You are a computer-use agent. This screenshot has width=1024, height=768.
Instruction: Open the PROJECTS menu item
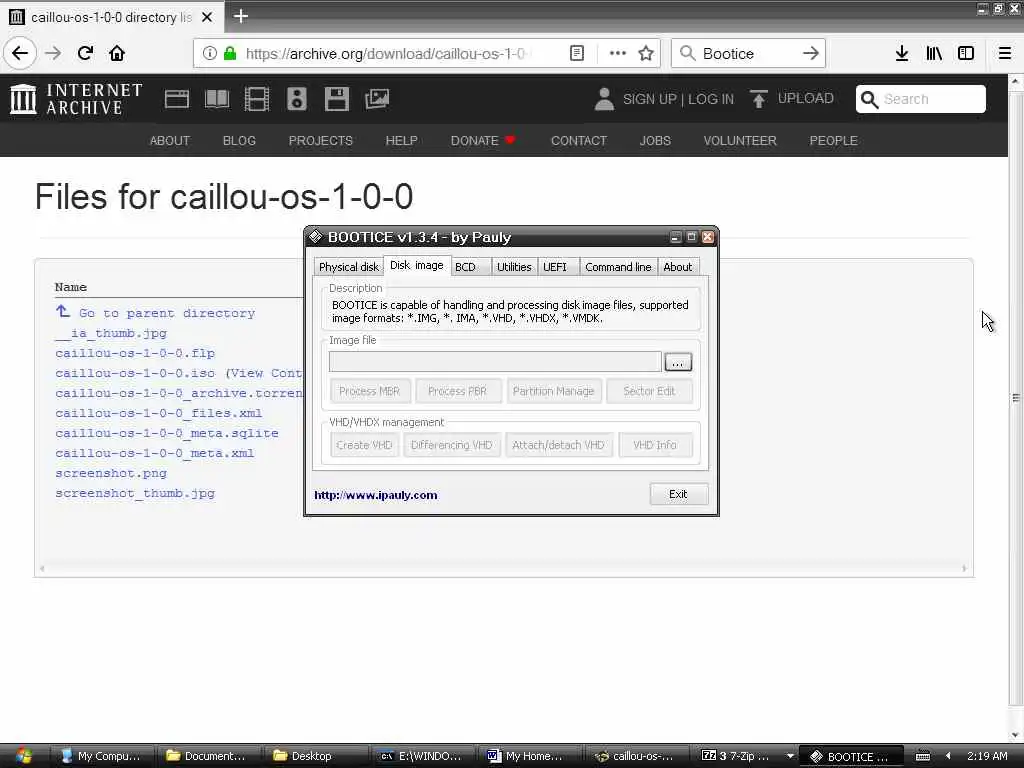321,140
